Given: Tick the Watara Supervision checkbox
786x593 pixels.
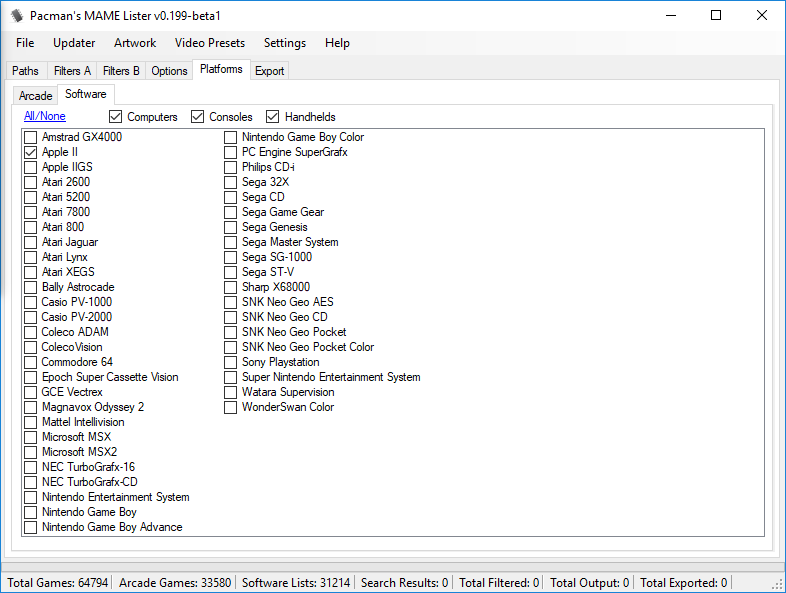Looking at the screenshot, I should click(x=231, y=392).
